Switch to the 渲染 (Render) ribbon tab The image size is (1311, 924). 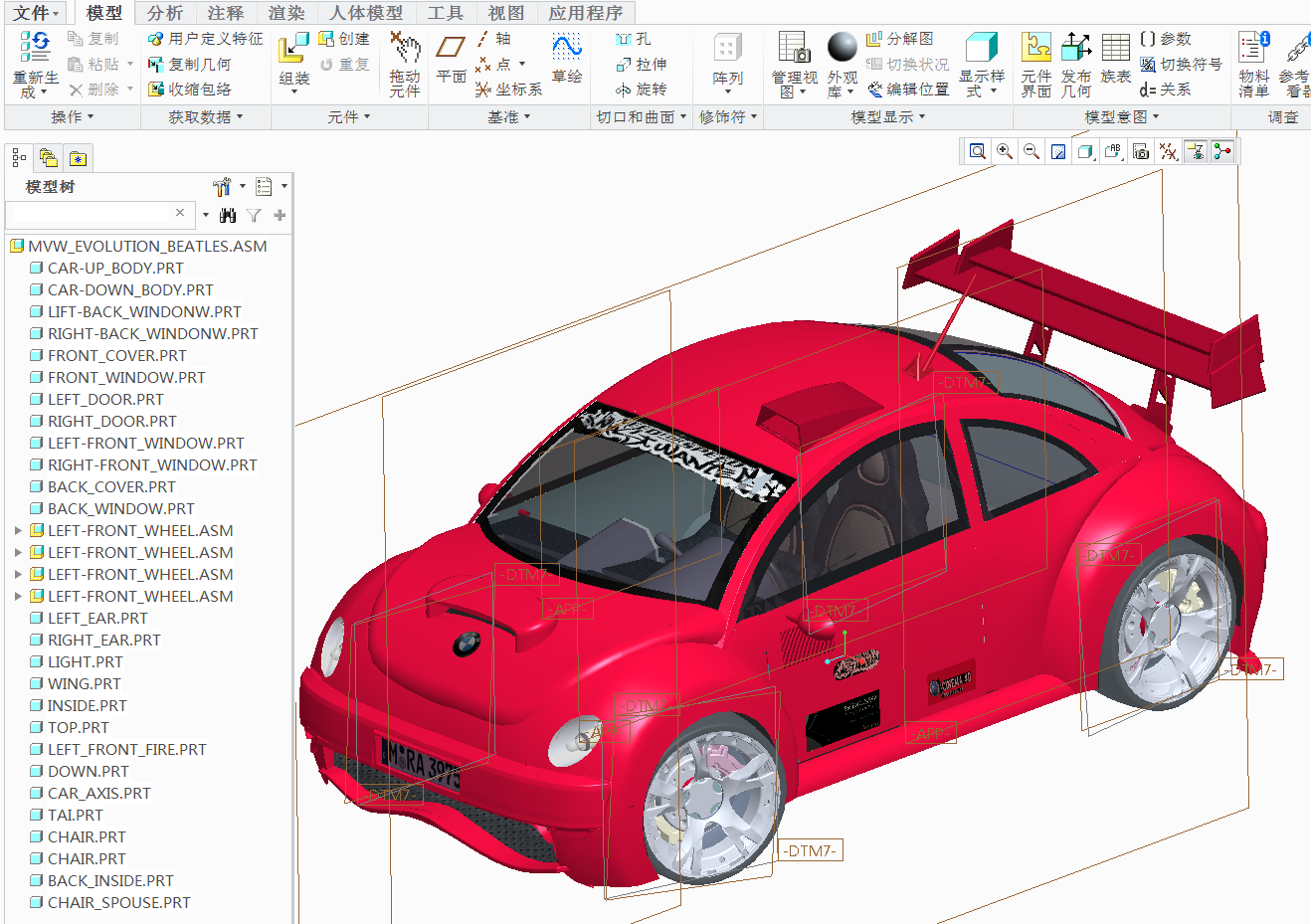[286, 14]
